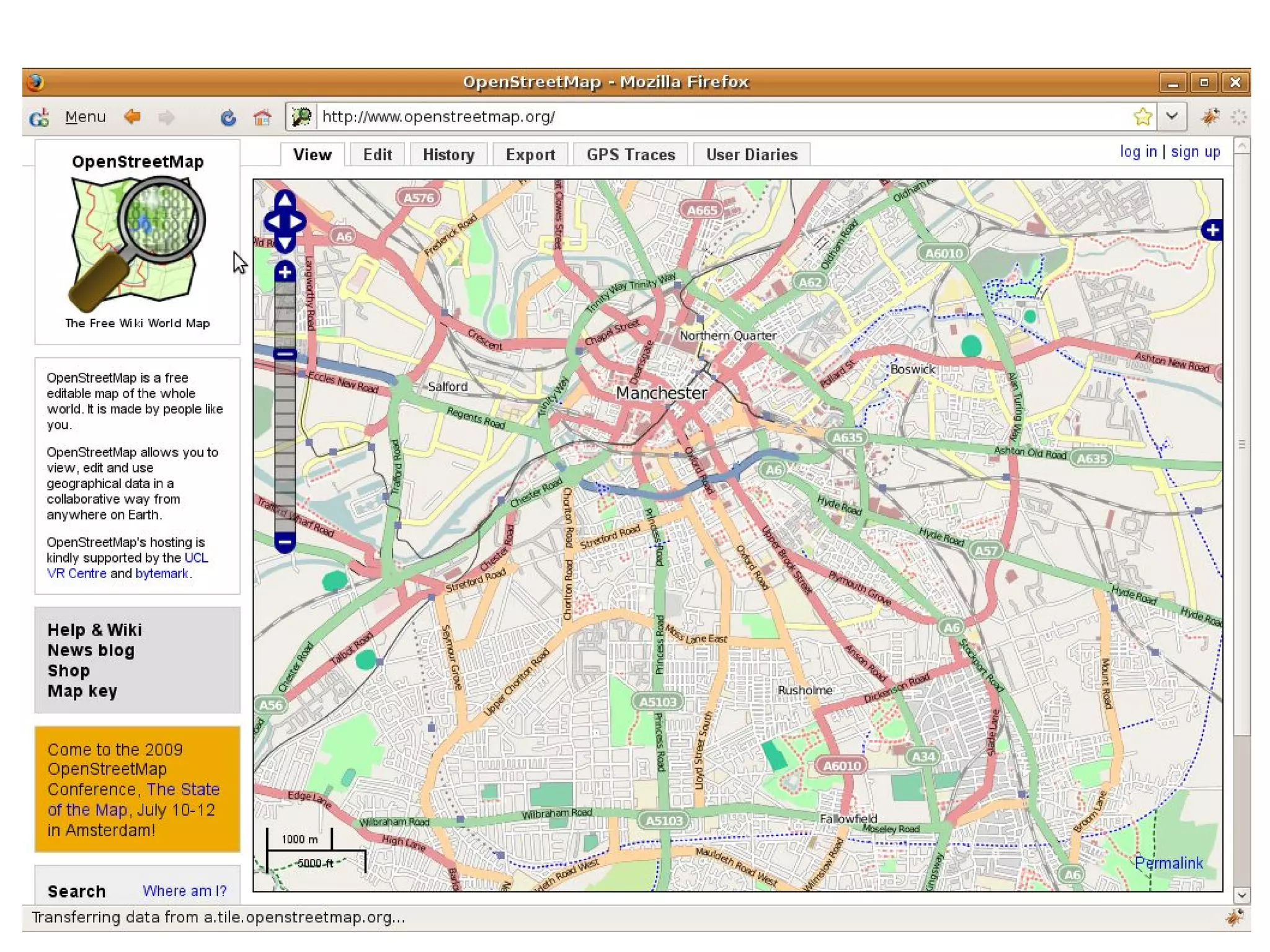Viewport: 1270px width, 952px height.
Task: Open the GPS Traces tab
Action: click(x=631, y=154)
